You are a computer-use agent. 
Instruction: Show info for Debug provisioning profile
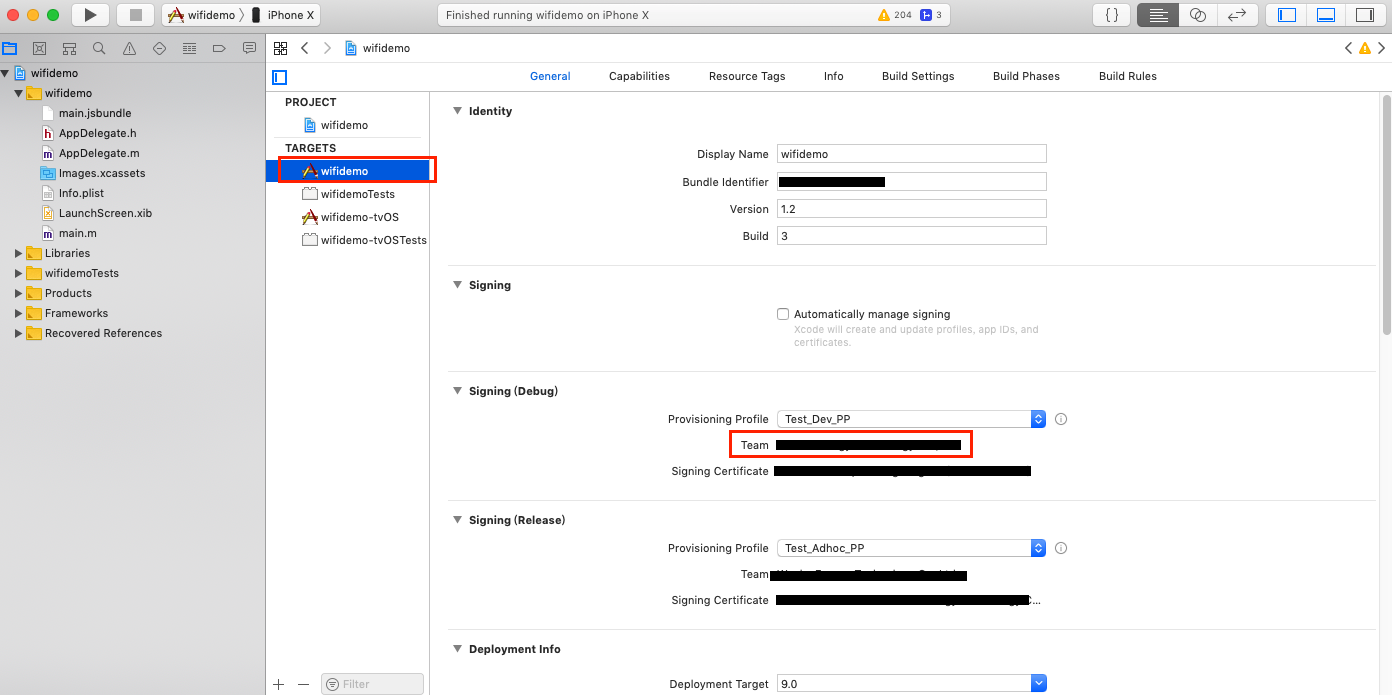[1061, 419]
